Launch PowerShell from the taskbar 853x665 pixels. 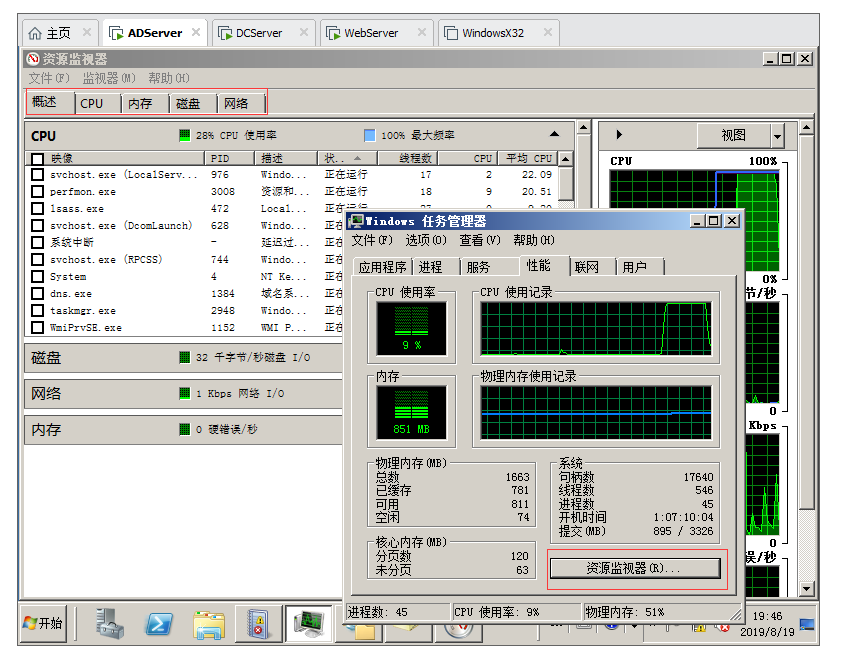pos(160,624)
